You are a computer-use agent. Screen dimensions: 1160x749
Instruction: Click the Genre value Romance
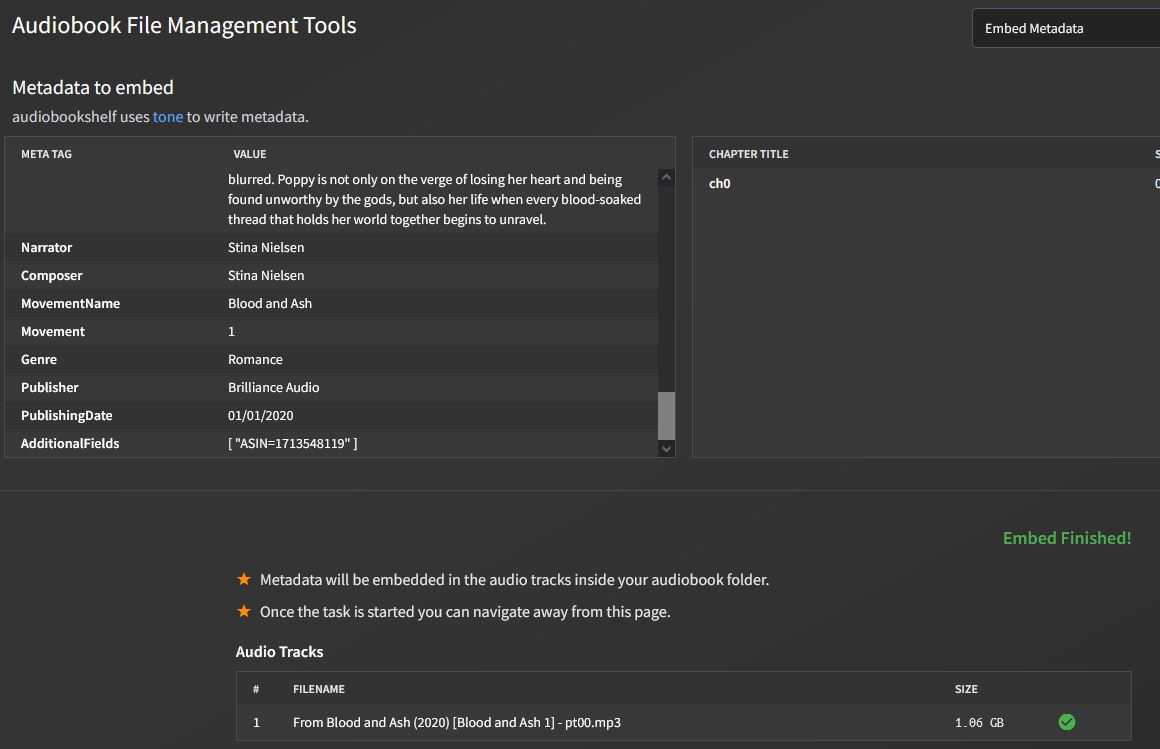[x=256, y=359]
